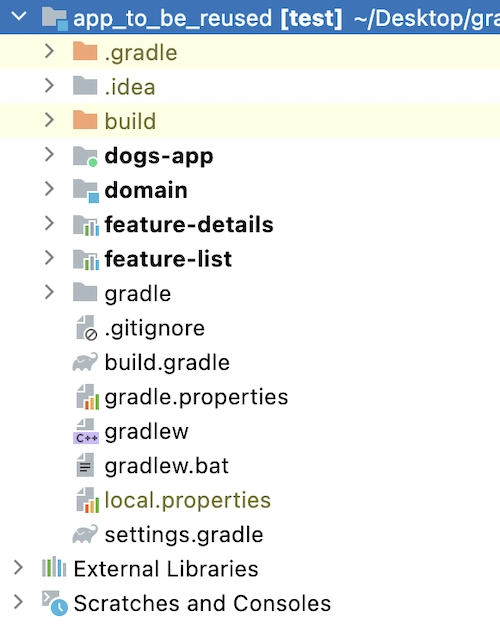
Task: Click the orange .gradle folder icon
Action: point(85,52)
